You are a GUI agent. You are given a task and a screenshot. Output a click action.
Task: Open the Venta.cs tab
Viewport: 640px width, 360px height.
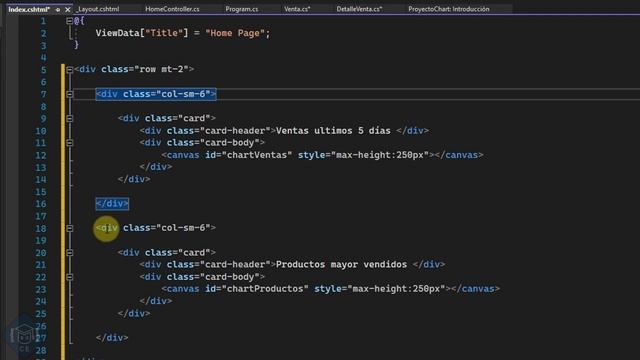[x=297, y=9]
